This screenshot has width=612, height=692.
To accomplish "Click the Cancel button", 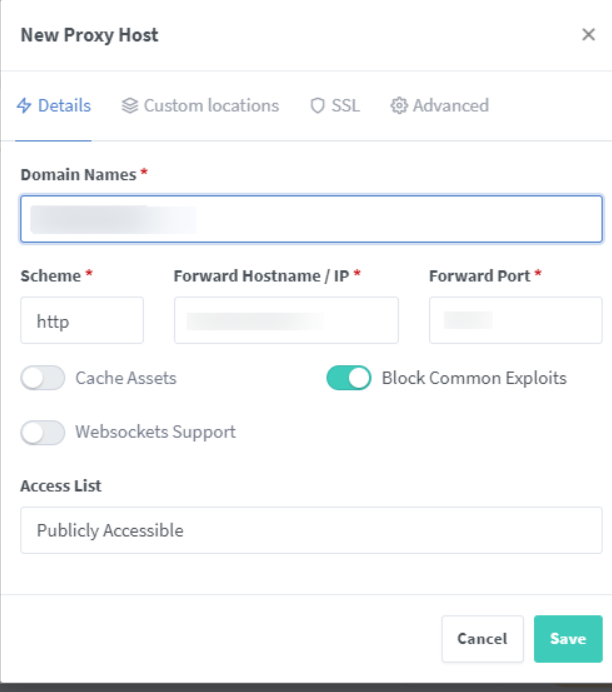I will tap(482, 639).
